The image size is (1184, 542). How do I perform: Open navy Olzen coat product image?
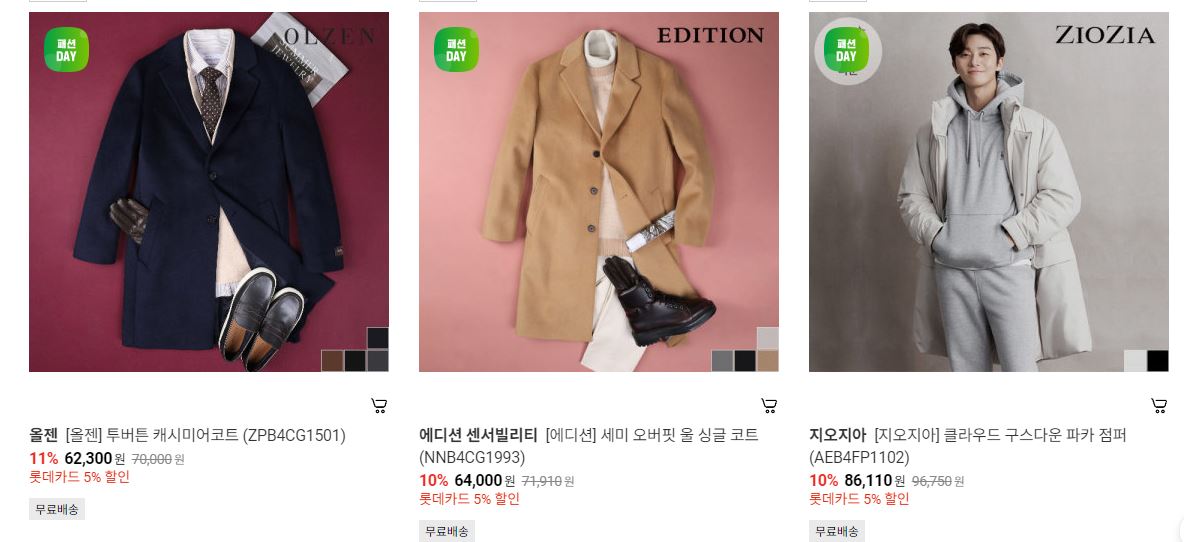pyautogui.click(x=208, y=192)
